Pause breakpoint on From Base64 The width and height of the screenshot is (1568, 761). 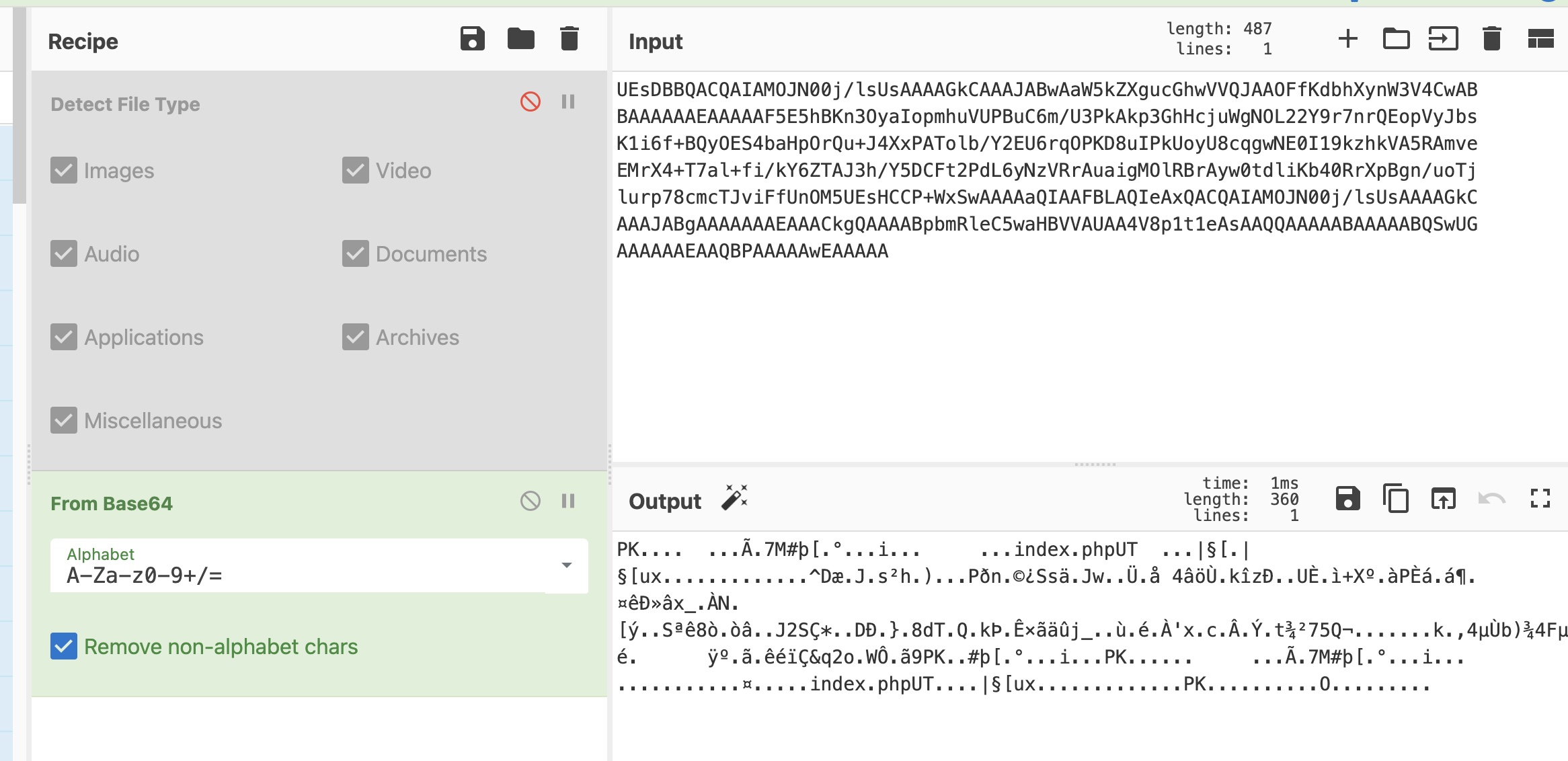point(568,501)
